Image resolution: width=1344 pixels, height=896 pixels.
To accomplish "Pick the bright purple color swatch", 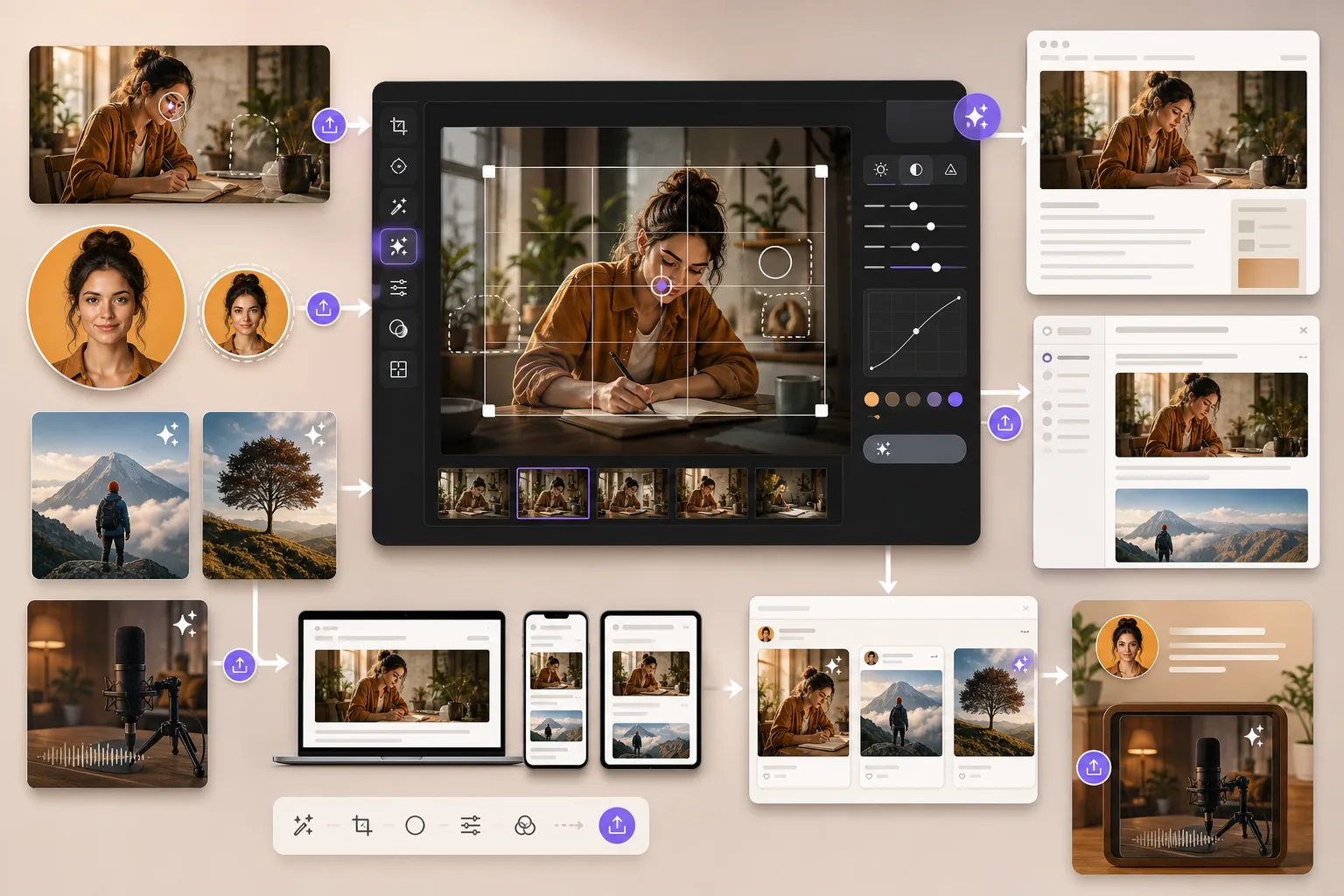I will click(955, 399).
